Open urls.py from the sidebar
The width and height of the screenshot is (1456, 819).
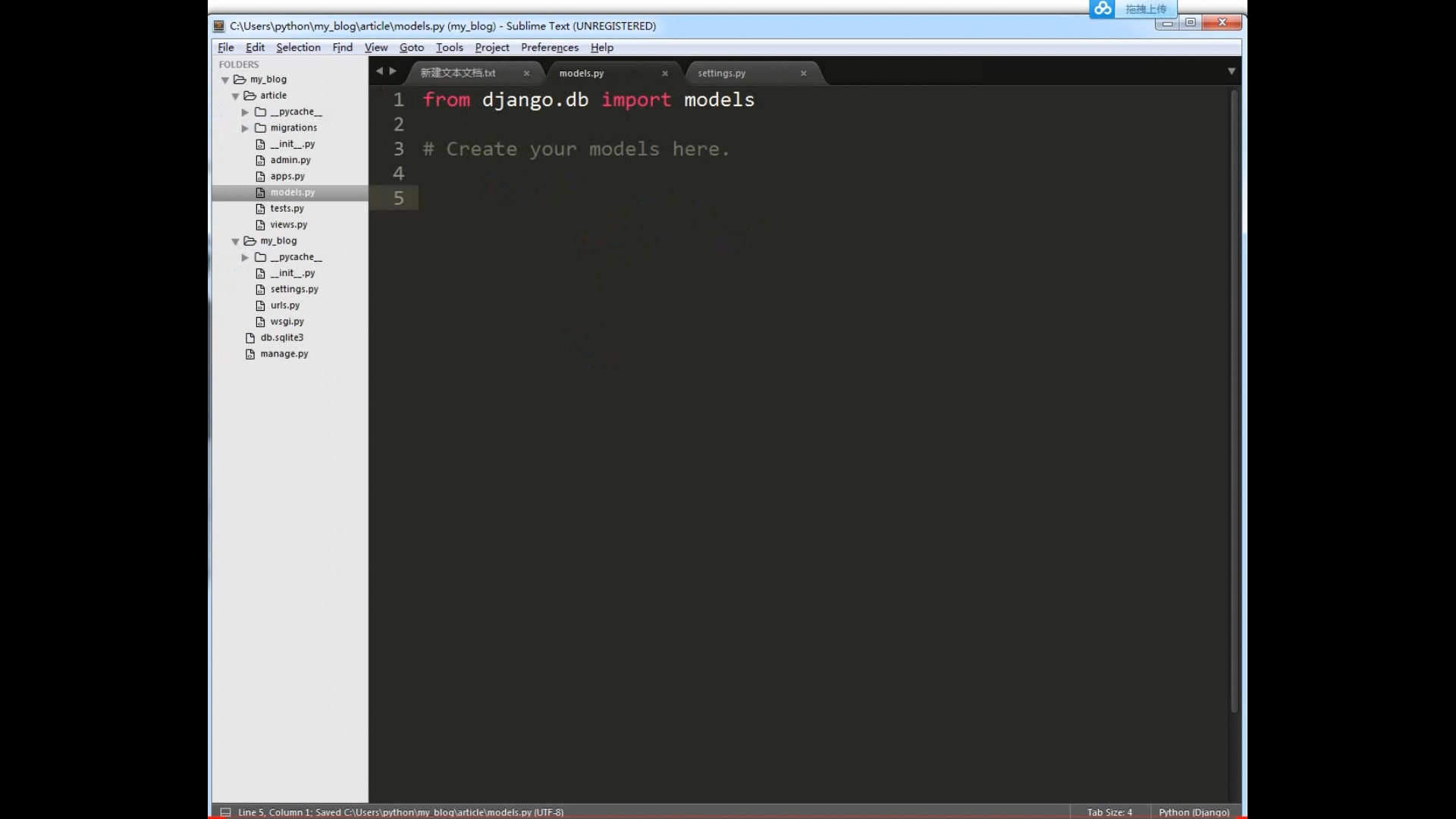(285, 306)
